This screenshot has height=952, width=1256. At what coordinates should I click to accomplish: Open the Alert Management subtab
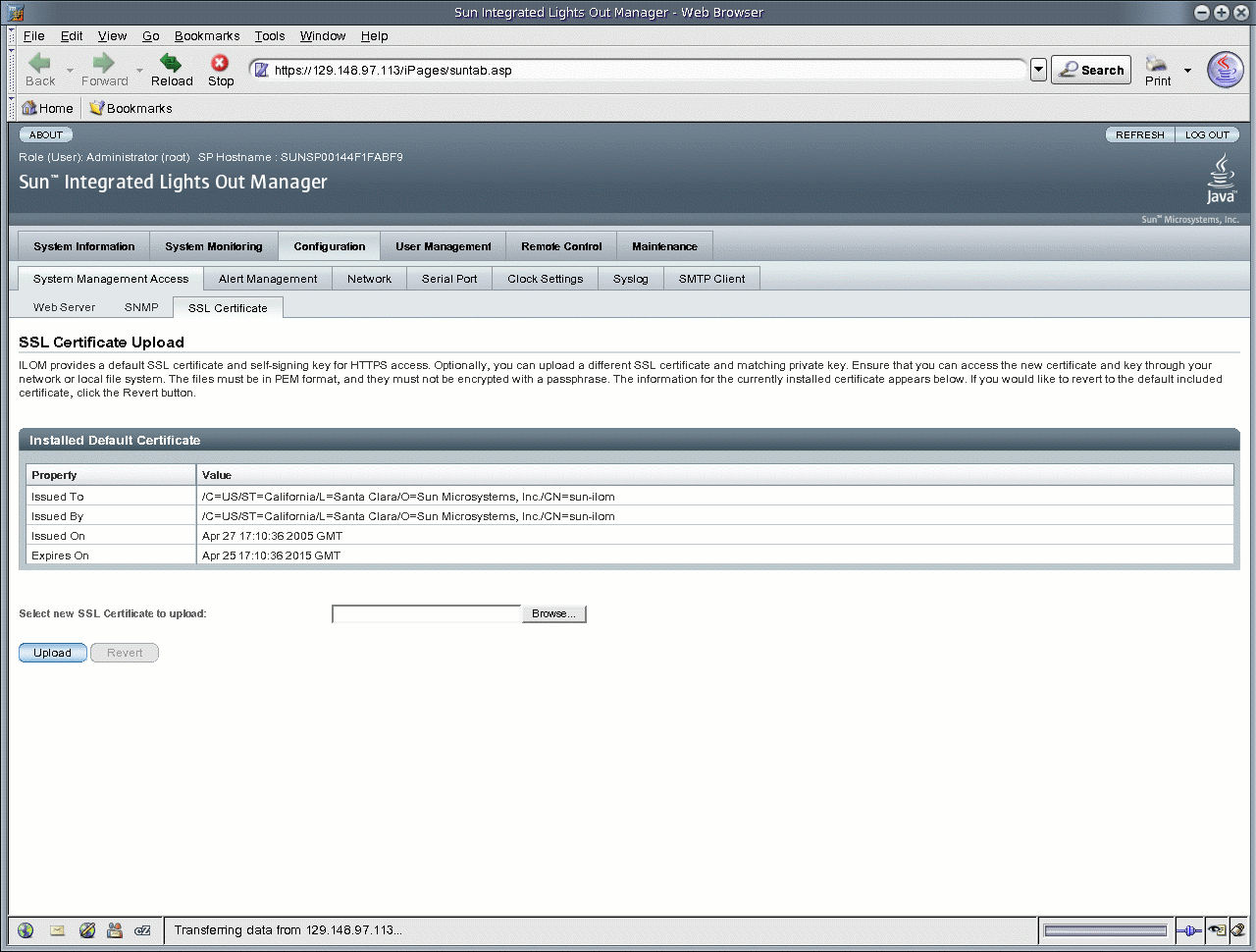coord(268,279)
